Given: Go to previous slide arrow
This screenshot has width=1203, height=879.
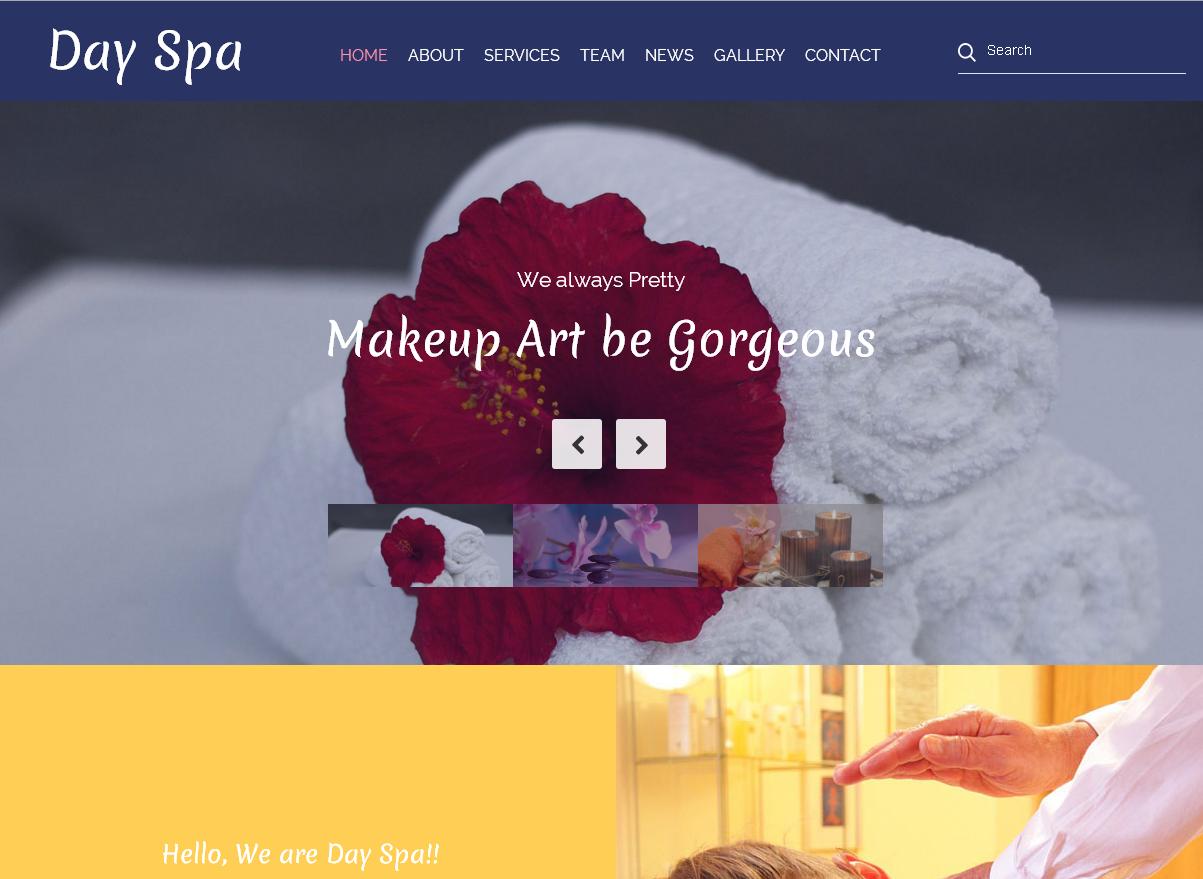Looking at the screenshot, I should [x=577, y=444].
